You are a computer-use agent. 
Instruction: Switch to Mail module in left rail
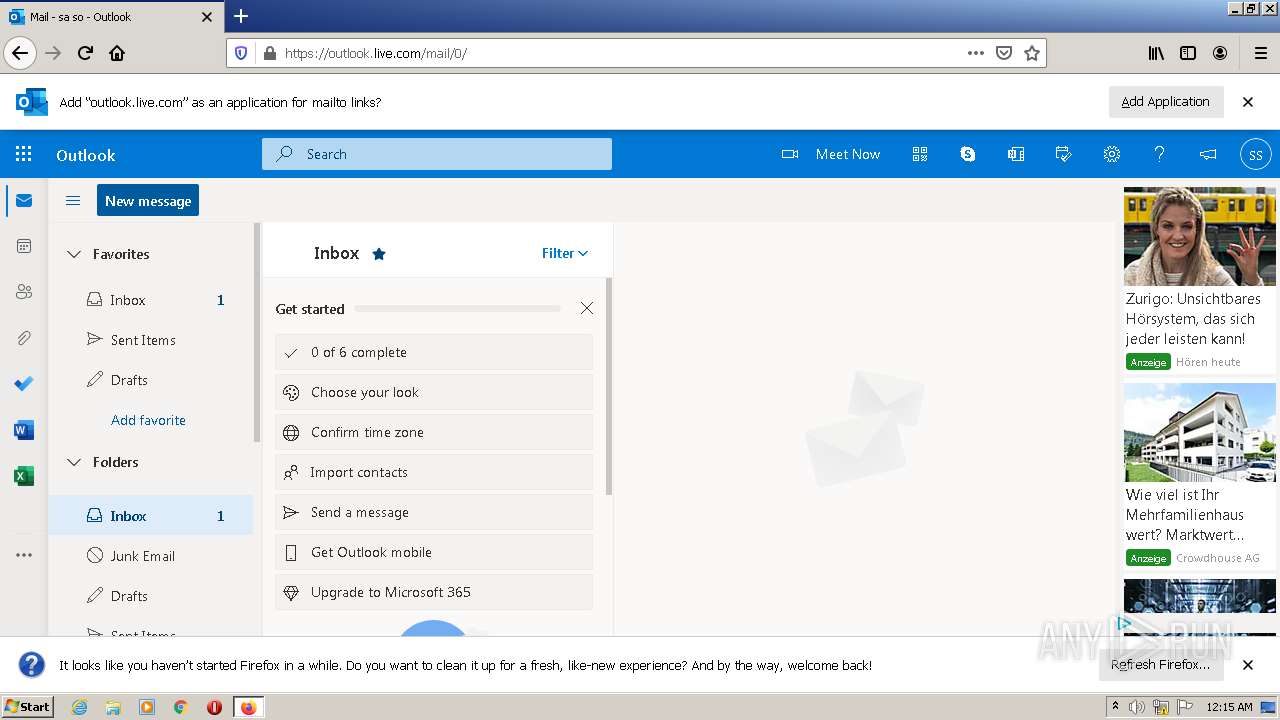[x=24, y=201]
